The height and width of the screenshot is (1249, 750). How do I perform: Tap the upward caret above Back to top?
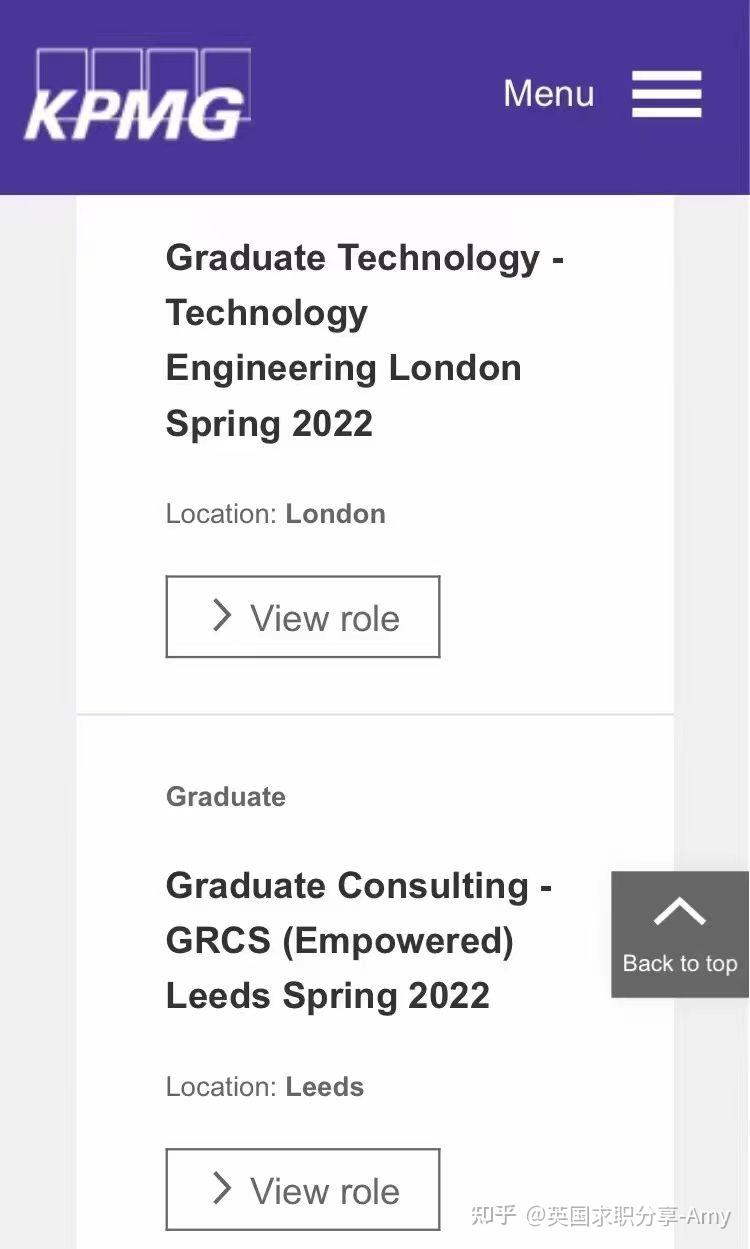[680, 911]
